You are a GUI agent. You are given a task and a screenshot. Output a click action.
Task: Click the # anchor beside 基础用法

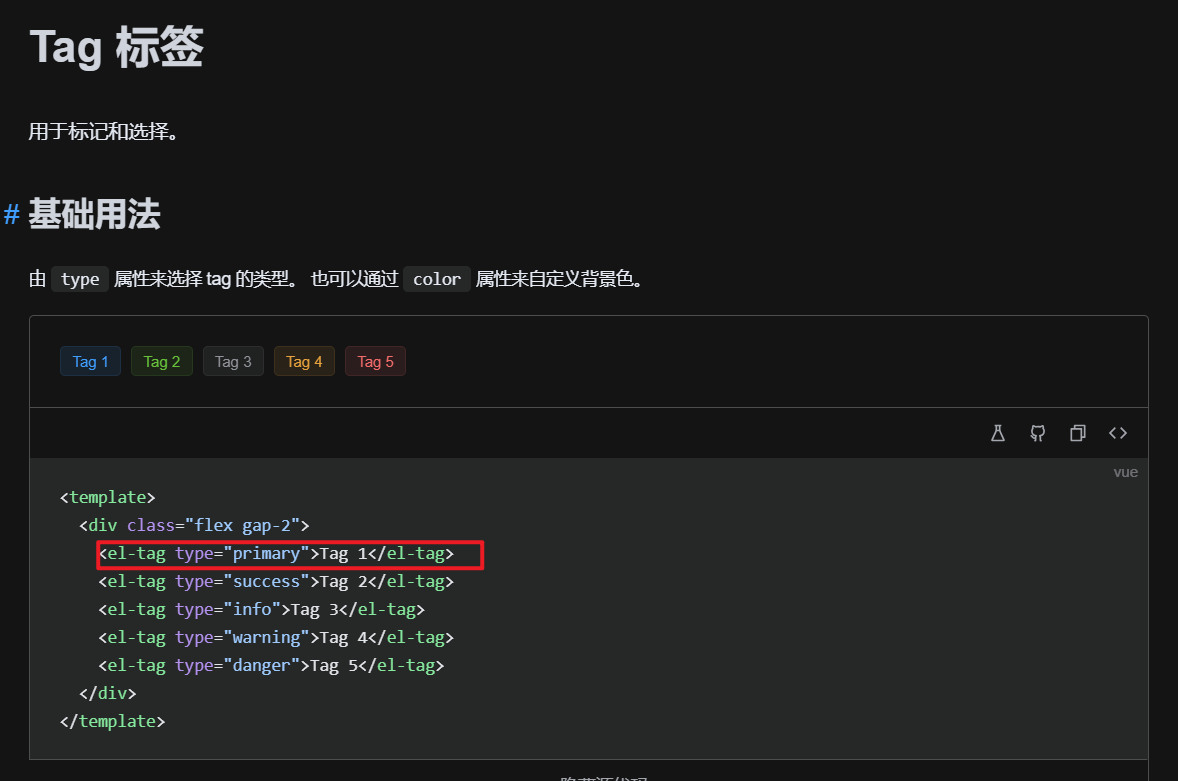tap(10, 214)
